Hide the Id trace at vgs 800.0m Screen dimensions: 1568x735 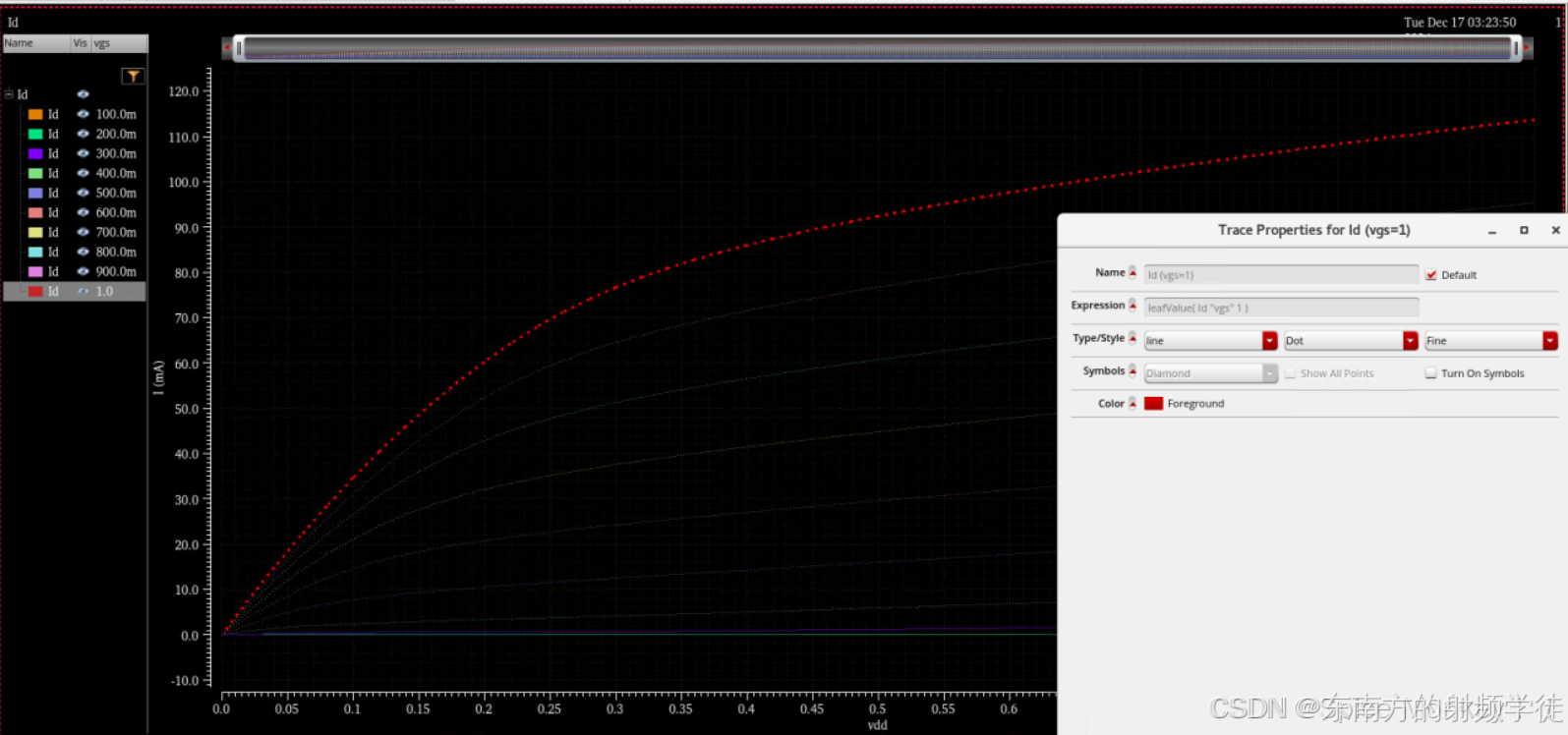pos(84,252)
